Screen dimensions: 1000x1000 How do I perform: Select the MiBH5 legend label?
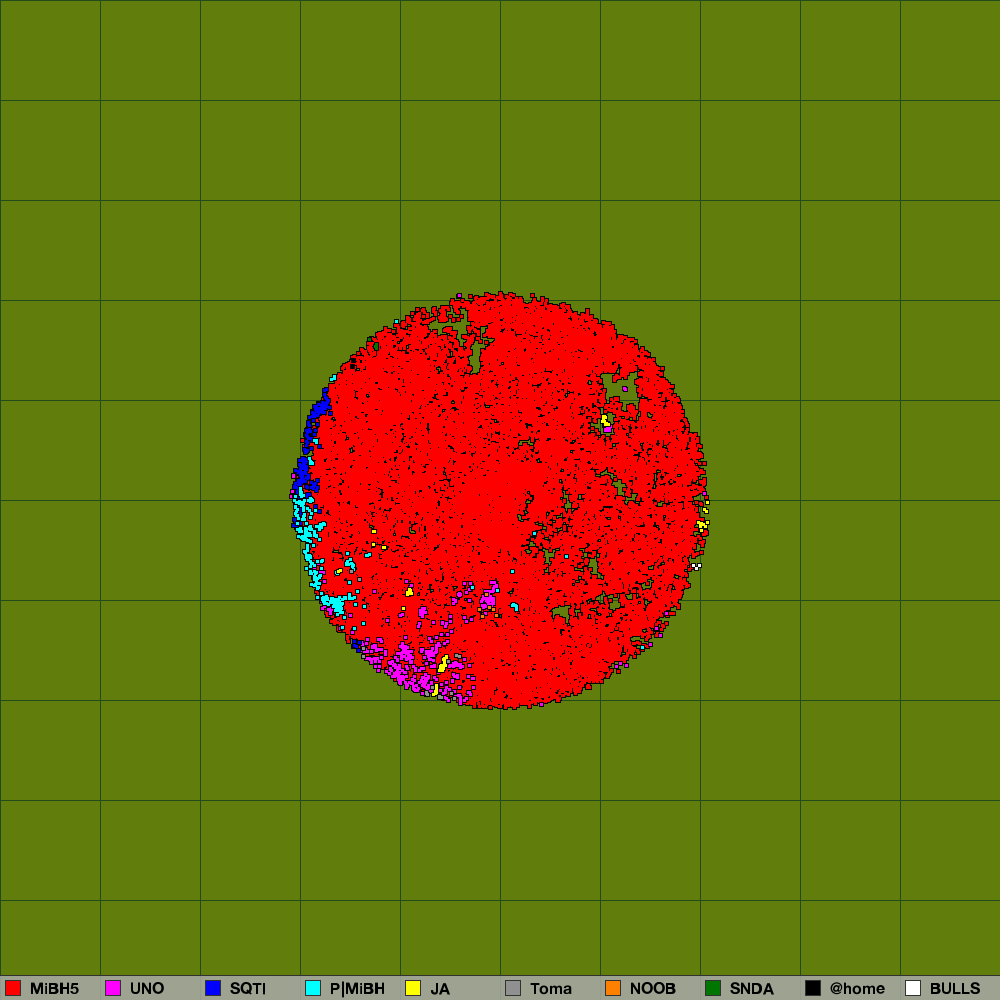[x=54, y=989]
